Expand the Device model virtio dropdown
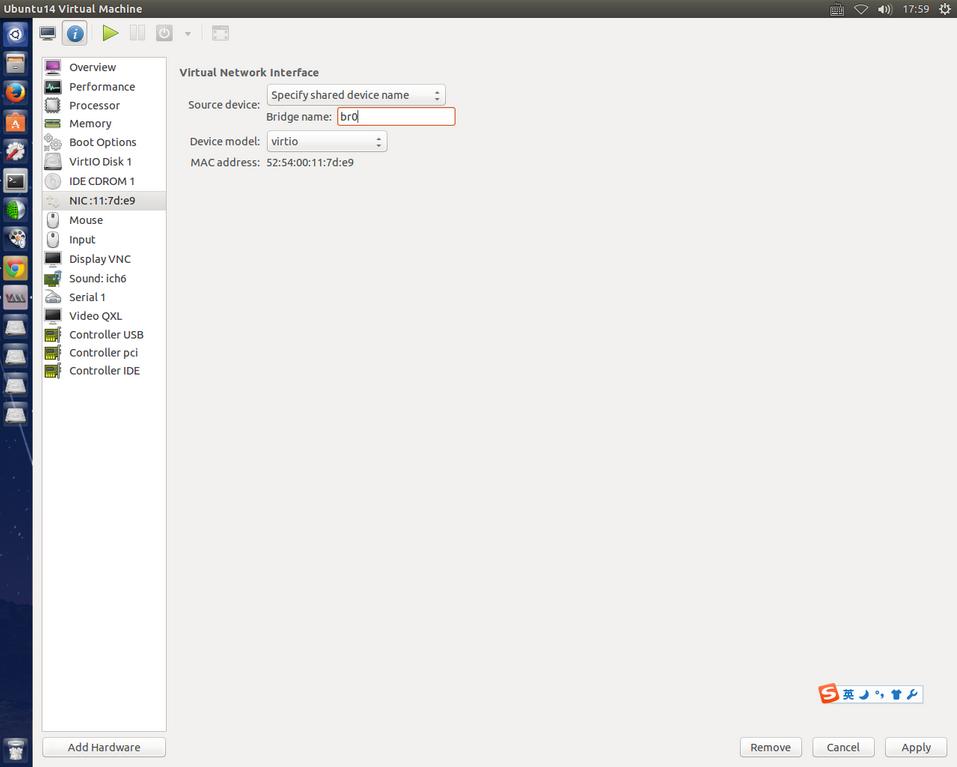 pos(326,142)
